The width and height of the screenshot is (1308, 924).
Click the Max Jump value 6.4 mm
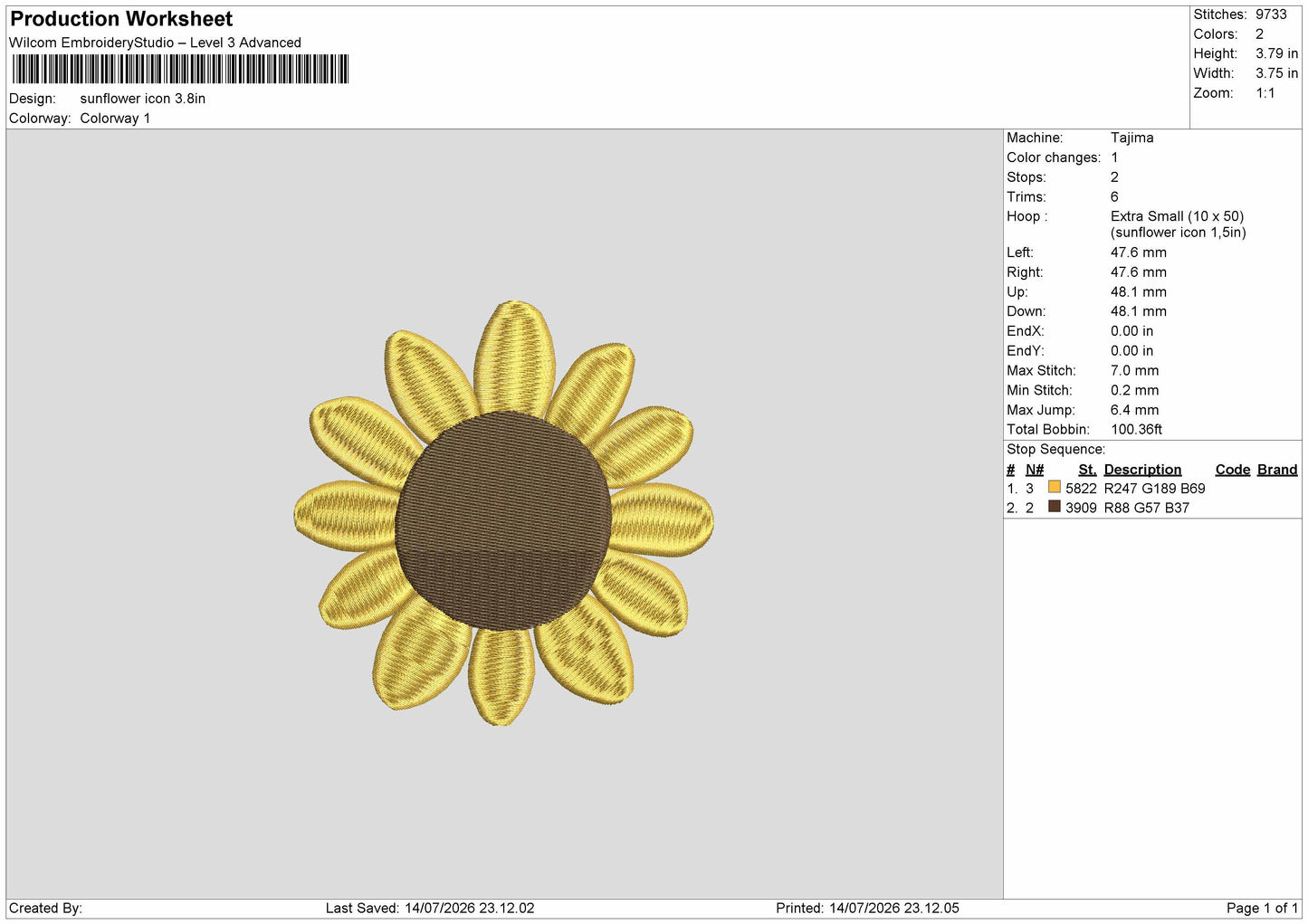click(1135, 410)
